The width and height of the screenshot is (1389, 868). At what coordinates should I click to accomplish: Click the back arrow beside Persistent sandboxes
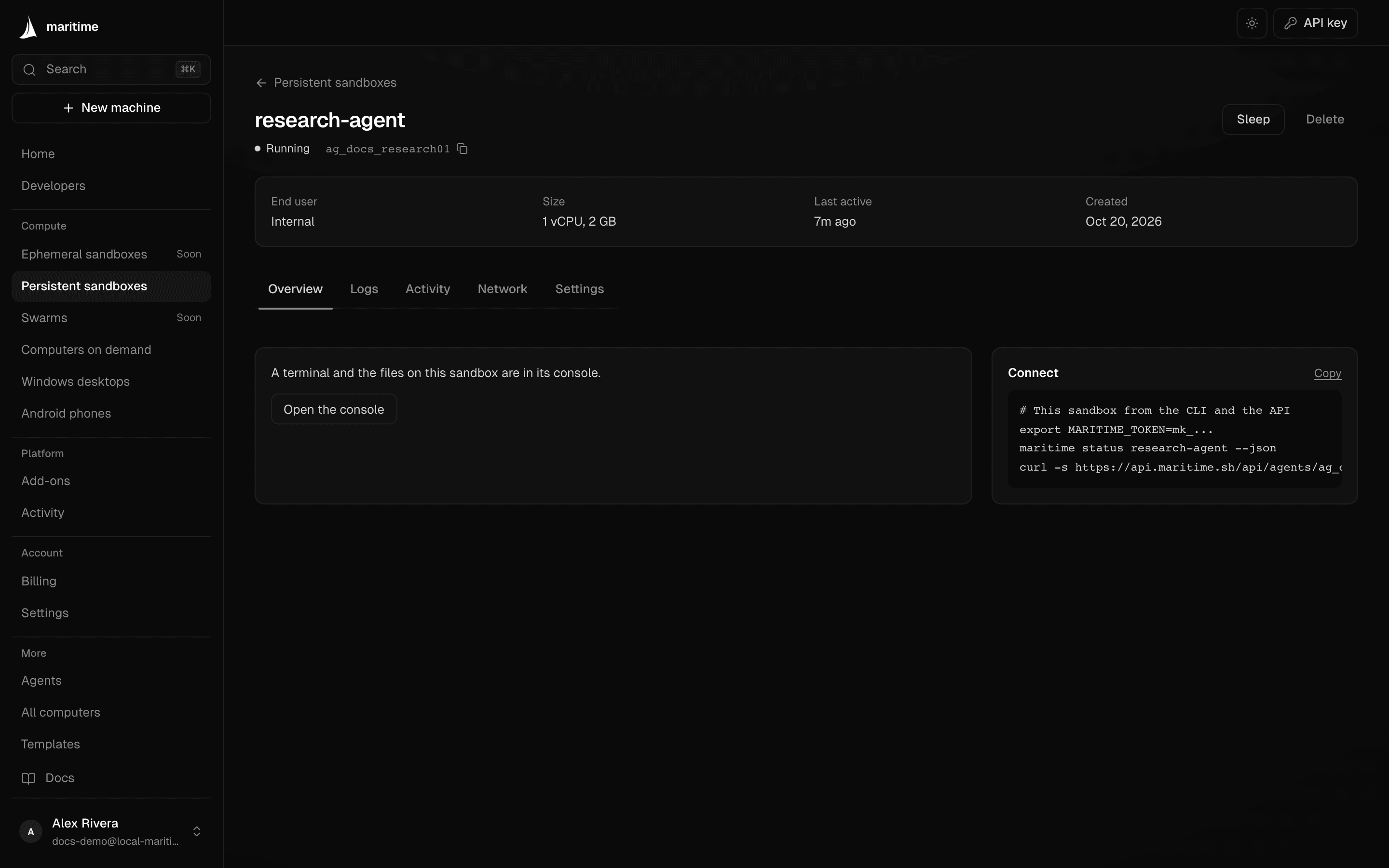tap(261, 82)
